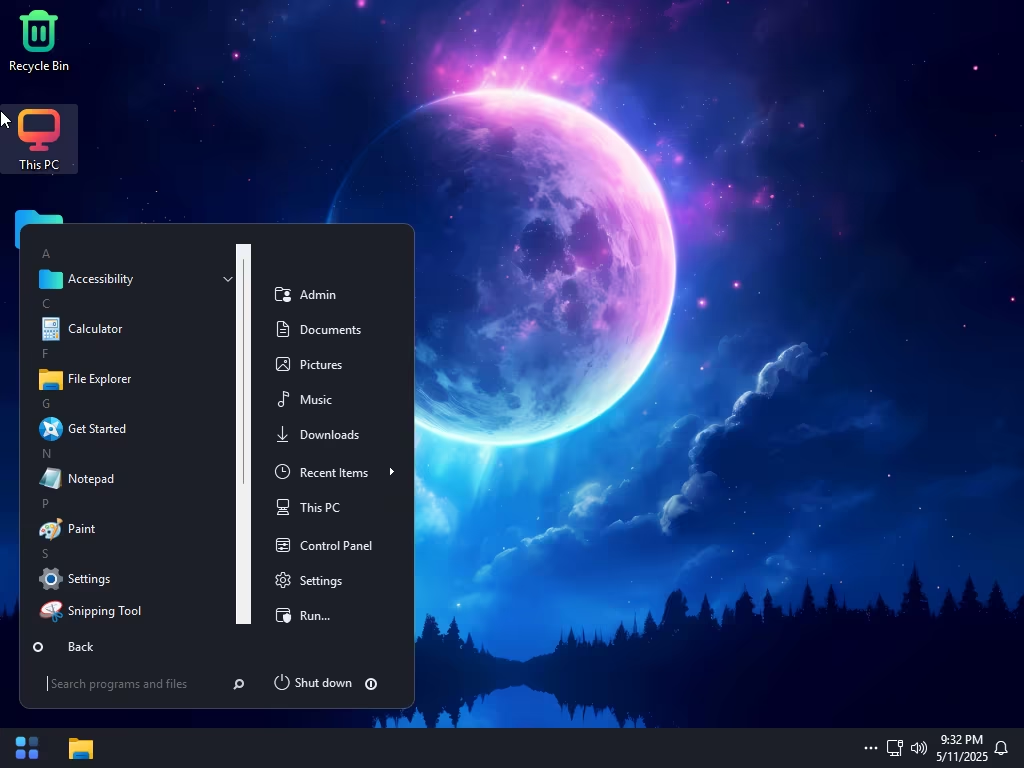Click the search magnifier icon

(238, 684)
